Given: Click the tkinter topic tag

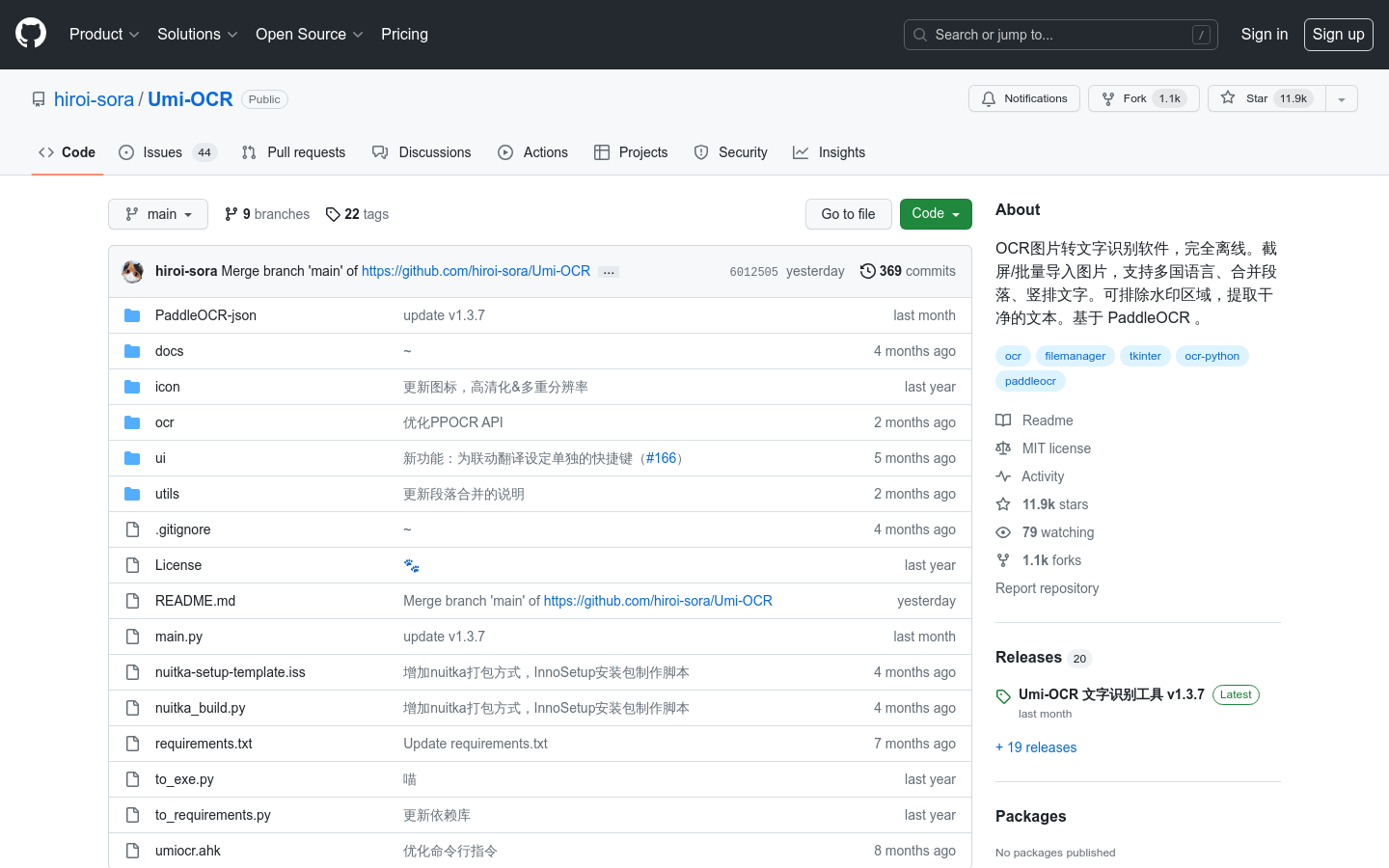Looking at the screenshot, I should click(1145, 356).
